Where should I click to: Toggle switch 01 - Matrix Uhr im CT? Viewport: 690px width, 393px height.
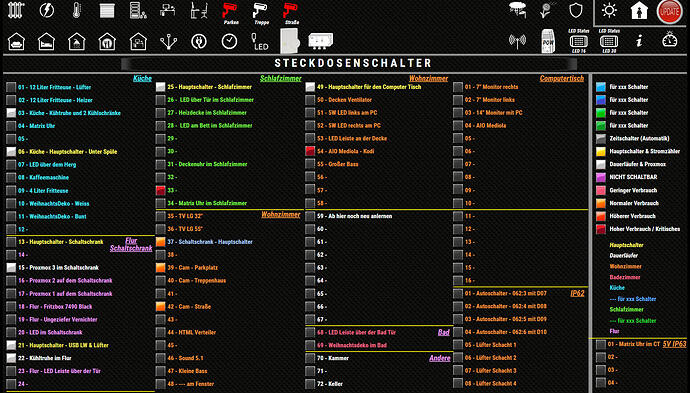point(601,344)
